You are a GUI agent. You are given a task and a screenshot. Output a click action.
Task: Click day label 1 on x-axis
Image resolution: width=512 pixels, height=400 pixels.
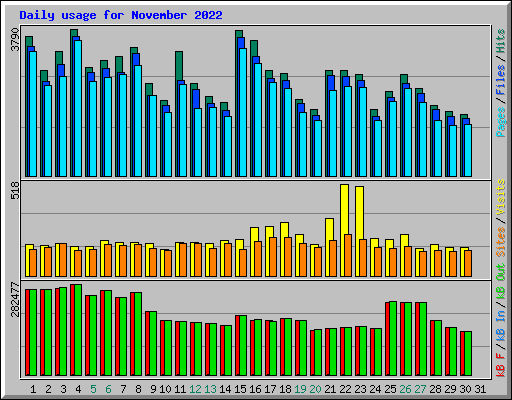pyautogui.click(x=33, y=389)
